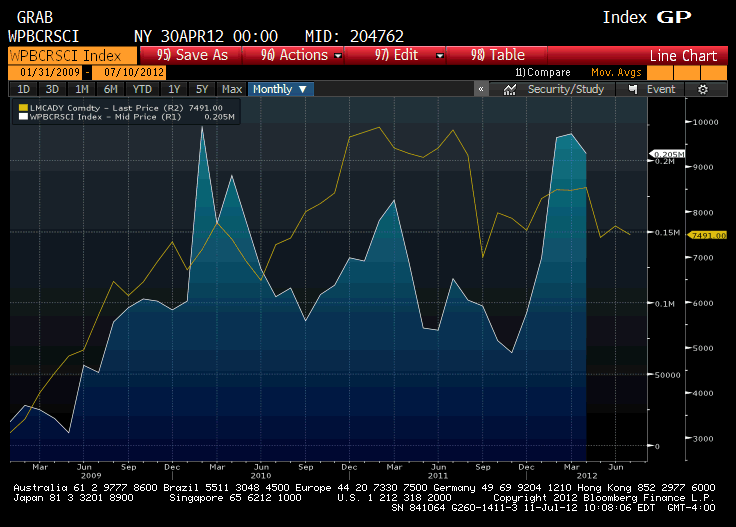Select the YTD range tab
The width and height of the screenshot is (736, 527).
[x=142, y=89]
